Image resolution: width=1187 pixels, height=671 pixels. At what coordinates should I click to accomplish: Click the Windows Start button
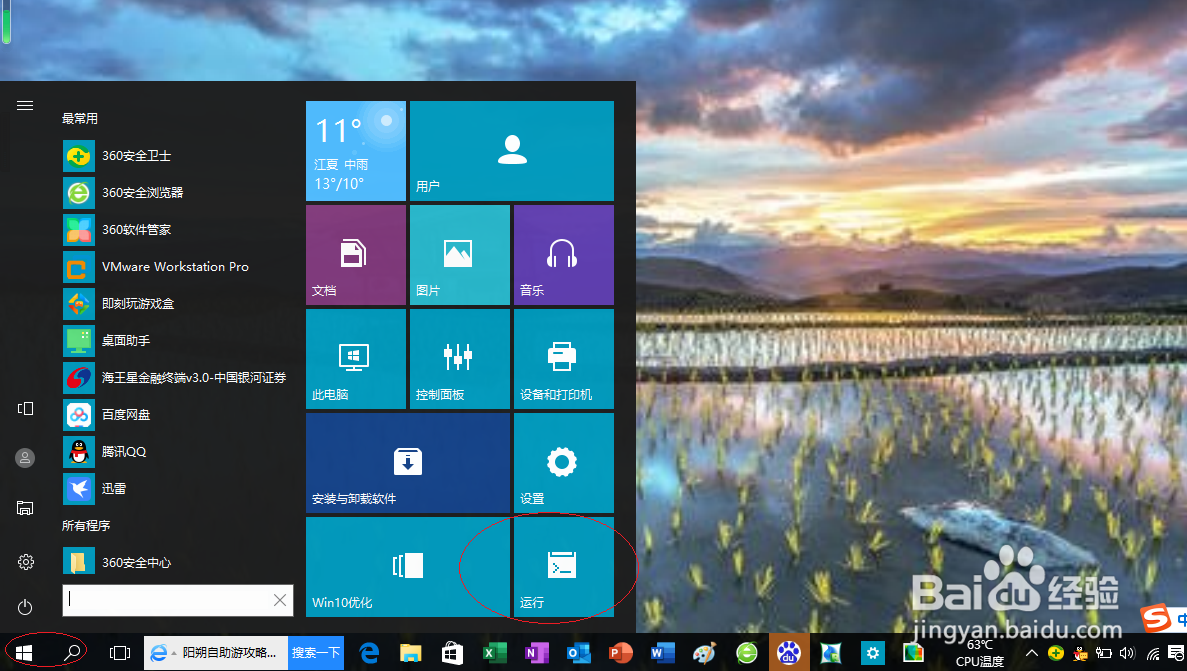23,653
